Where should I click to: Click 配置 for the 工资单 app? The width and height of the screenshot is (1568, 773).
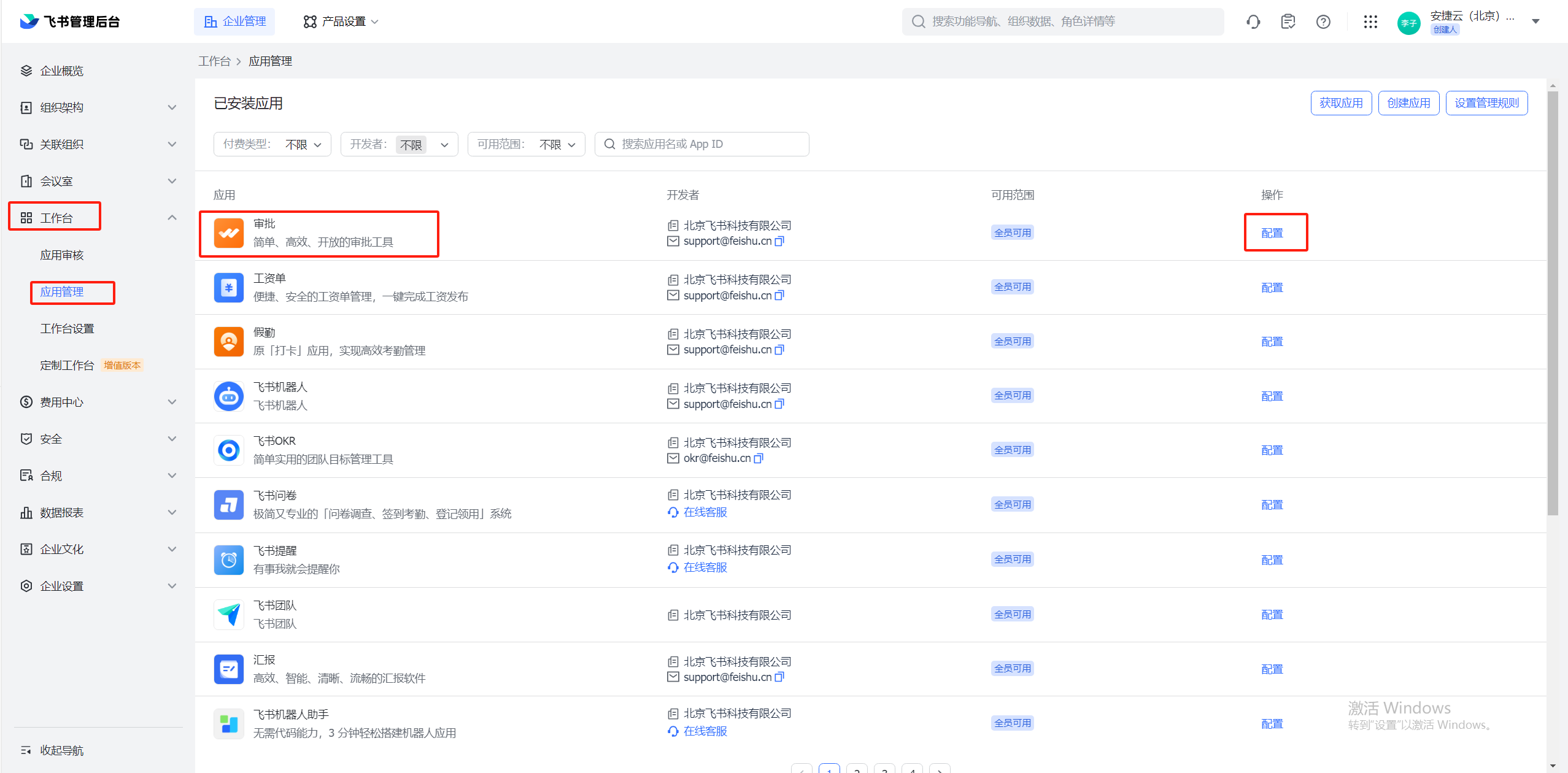(x=1272, y=288)
